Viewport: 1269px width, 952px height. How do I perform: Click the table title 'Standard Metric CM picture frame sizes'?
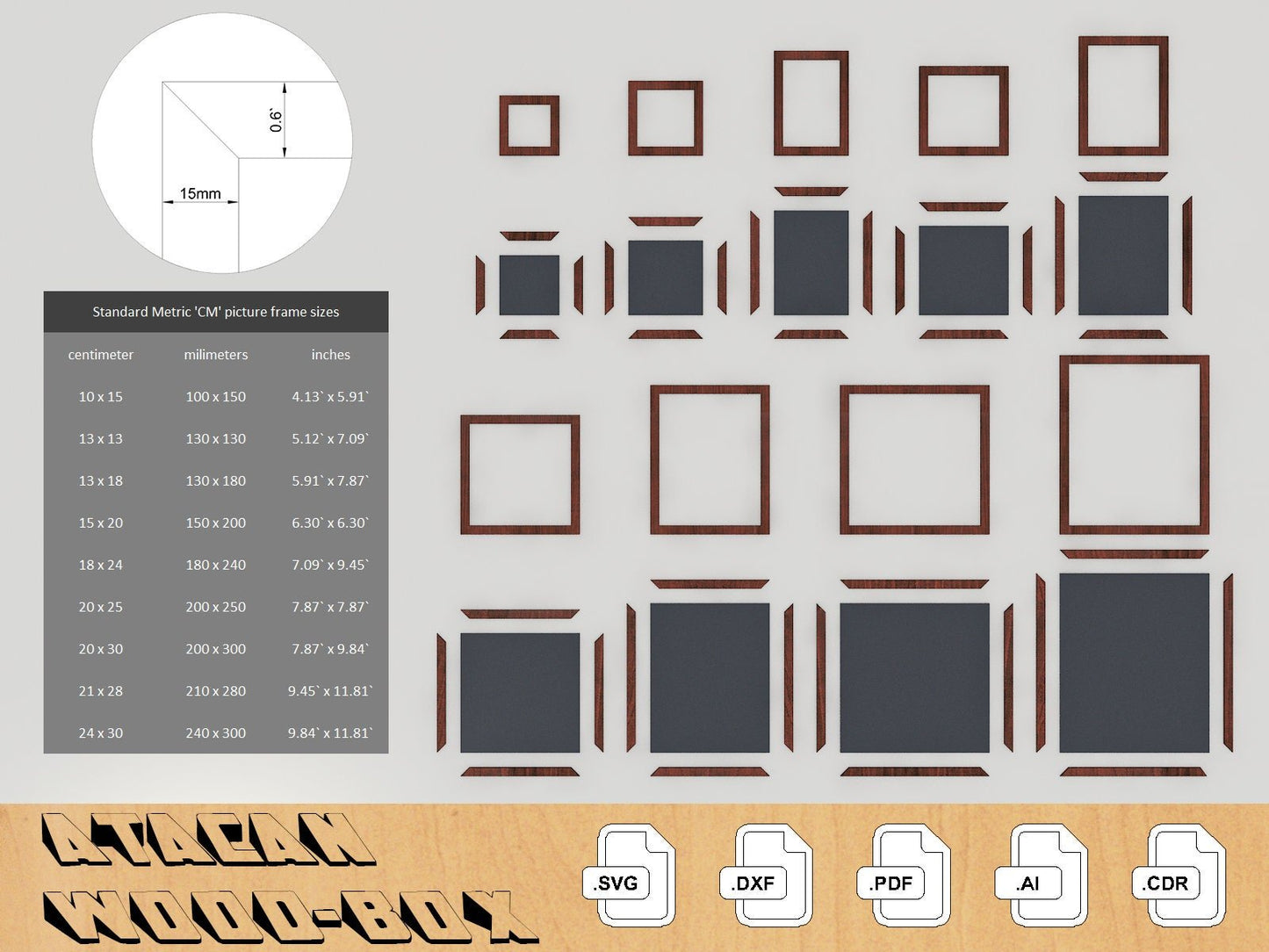(x=216, y=312)
